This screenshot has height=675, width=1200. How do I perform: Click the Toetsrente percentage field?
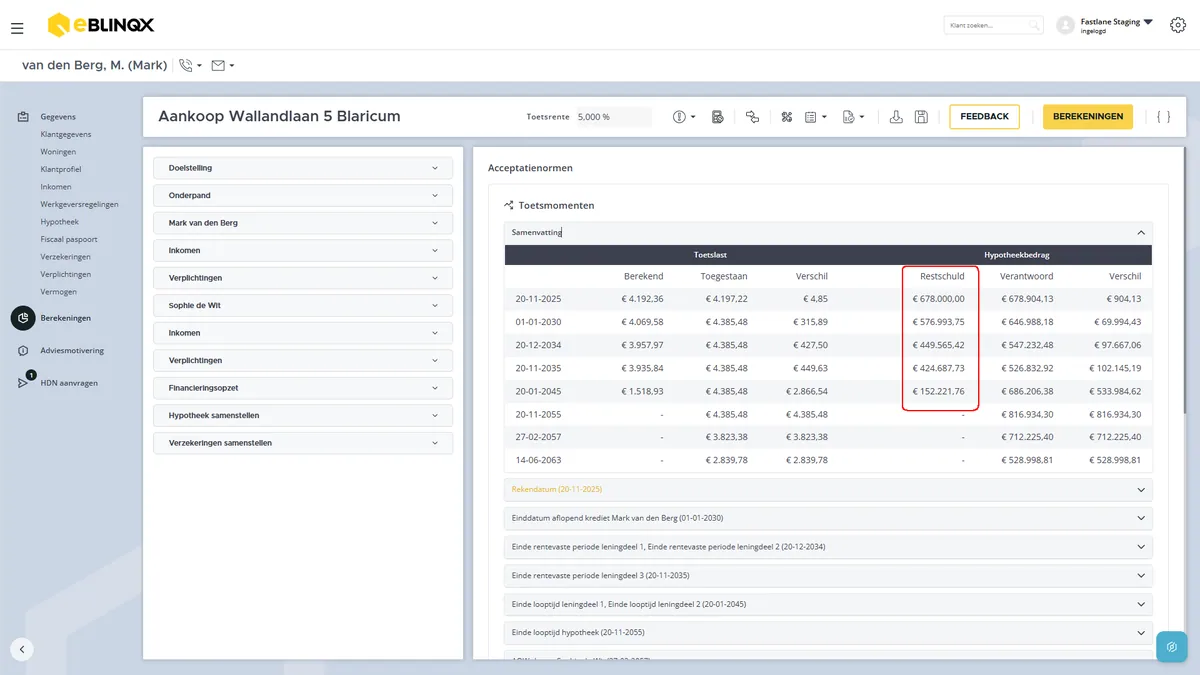pyautogui.click(x=613, y=117)
